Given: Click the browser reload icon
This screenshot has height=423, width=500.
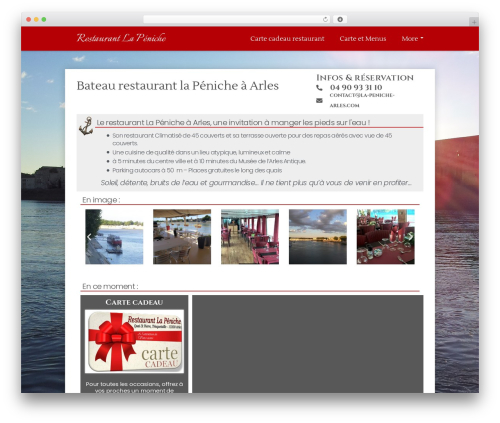Looking at the screenshot, I should coord(325,19).
